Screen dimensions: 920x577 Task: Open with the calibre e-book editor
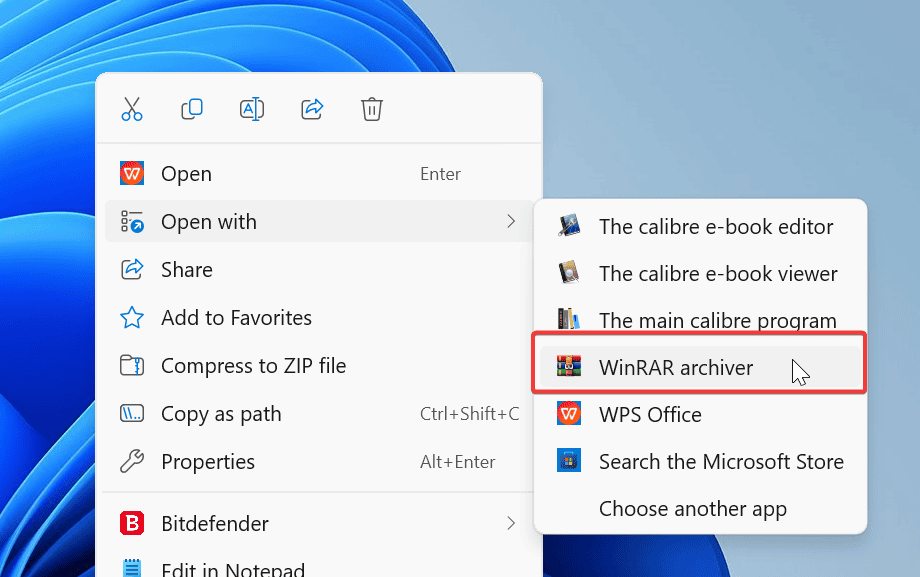[700, 227]
